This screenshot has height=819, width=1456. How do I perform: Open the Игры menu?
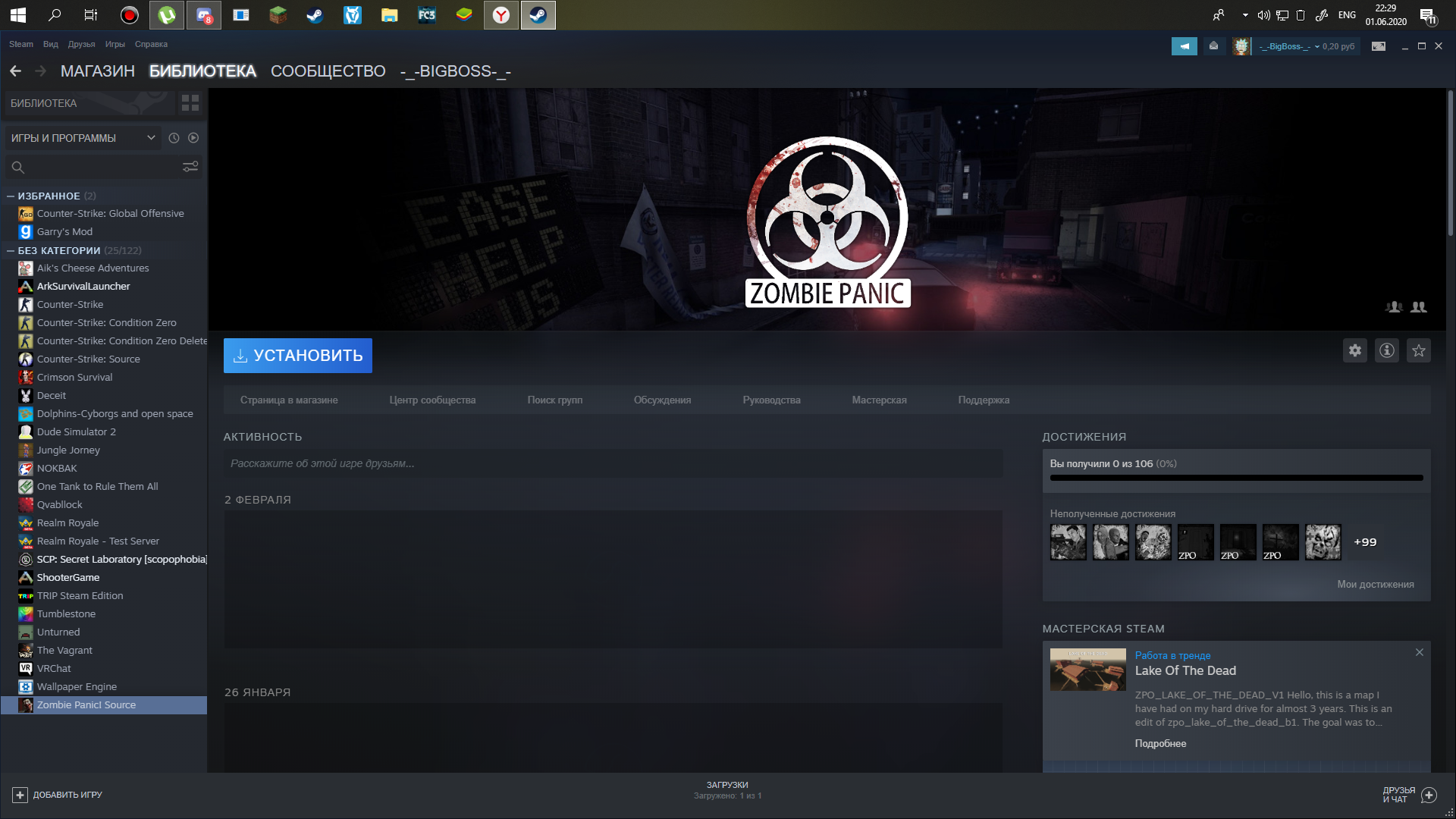pos(115,44)
